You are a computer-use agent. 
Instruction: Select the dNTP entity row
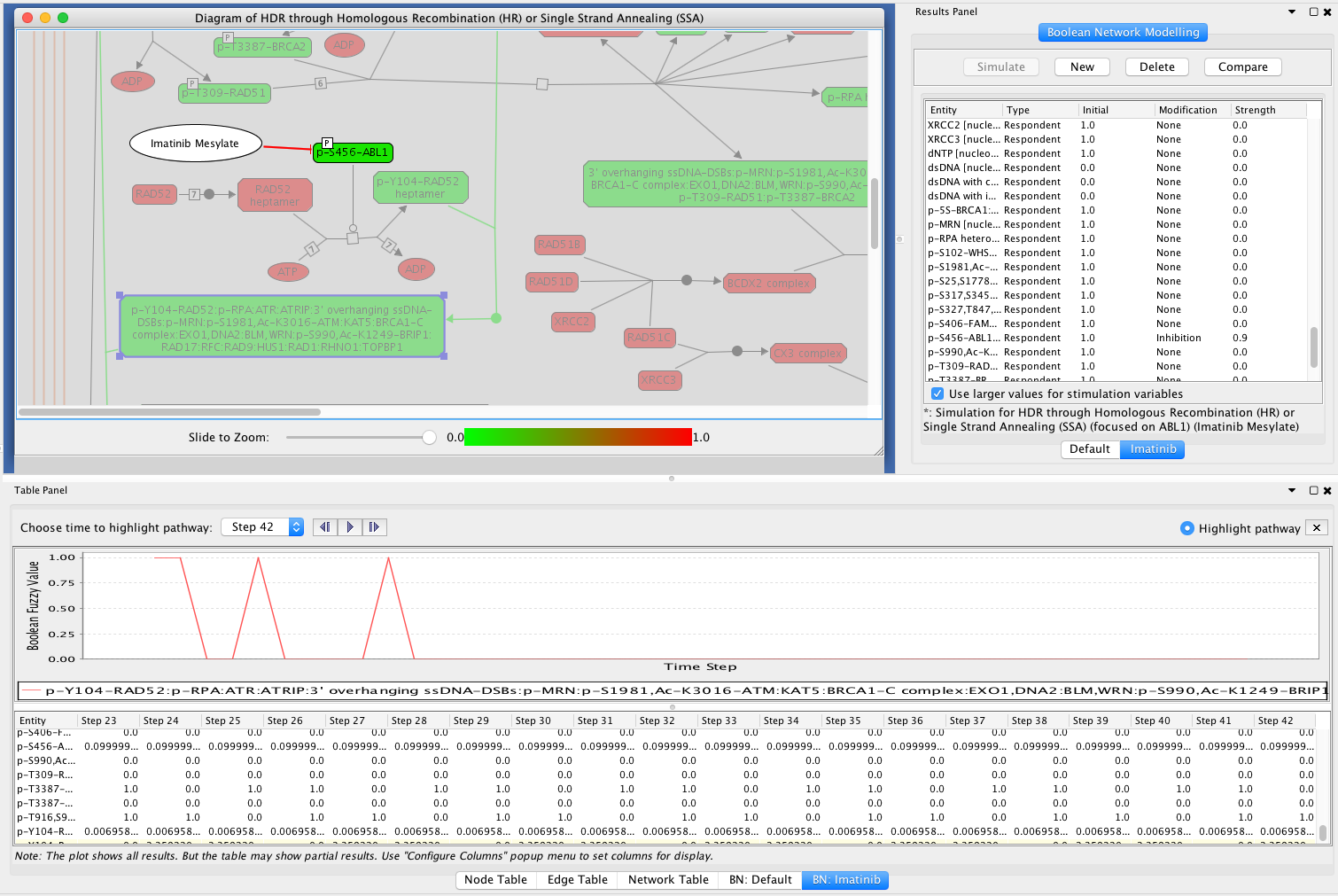point(1116,153)
